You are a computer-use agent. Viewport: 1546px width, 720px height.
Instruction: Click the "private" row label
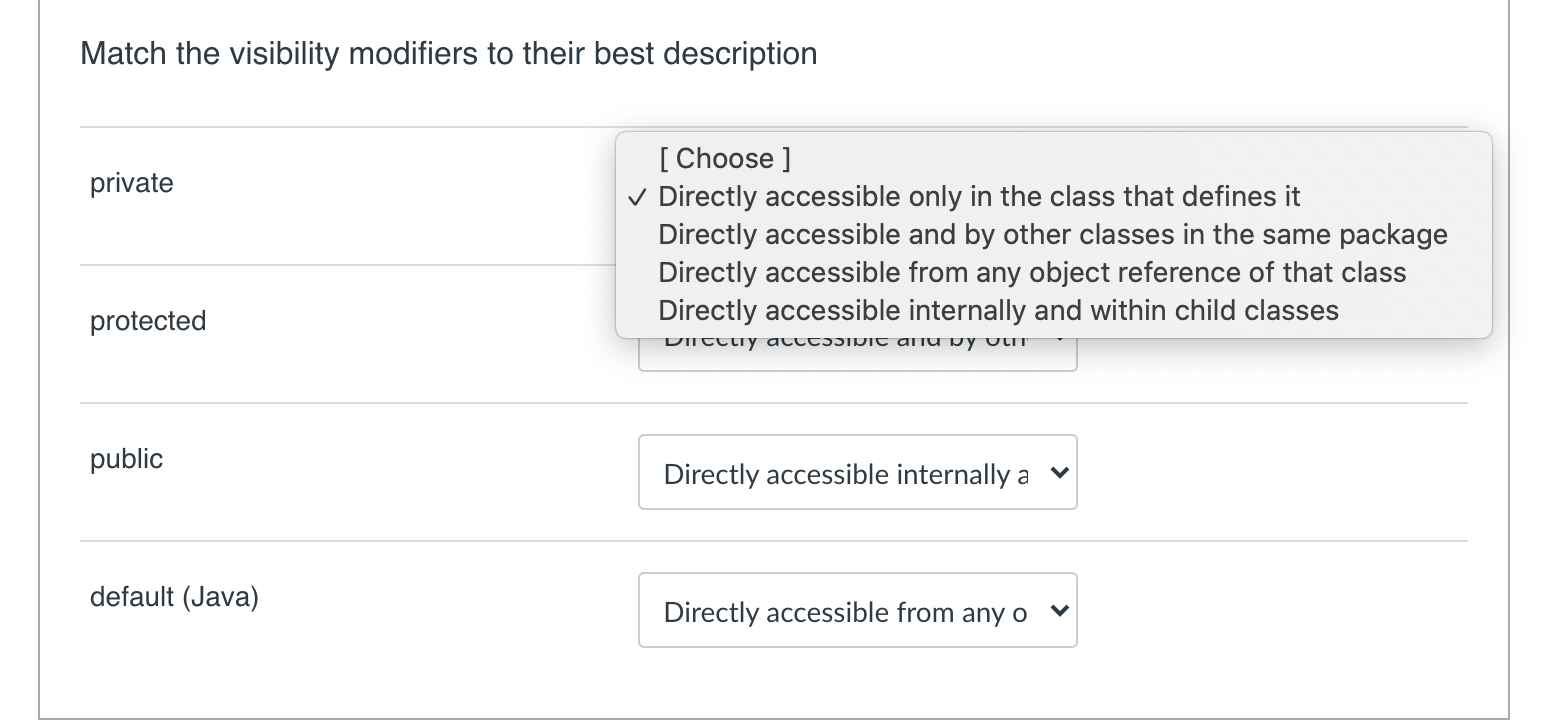click(x=130, y=183)
